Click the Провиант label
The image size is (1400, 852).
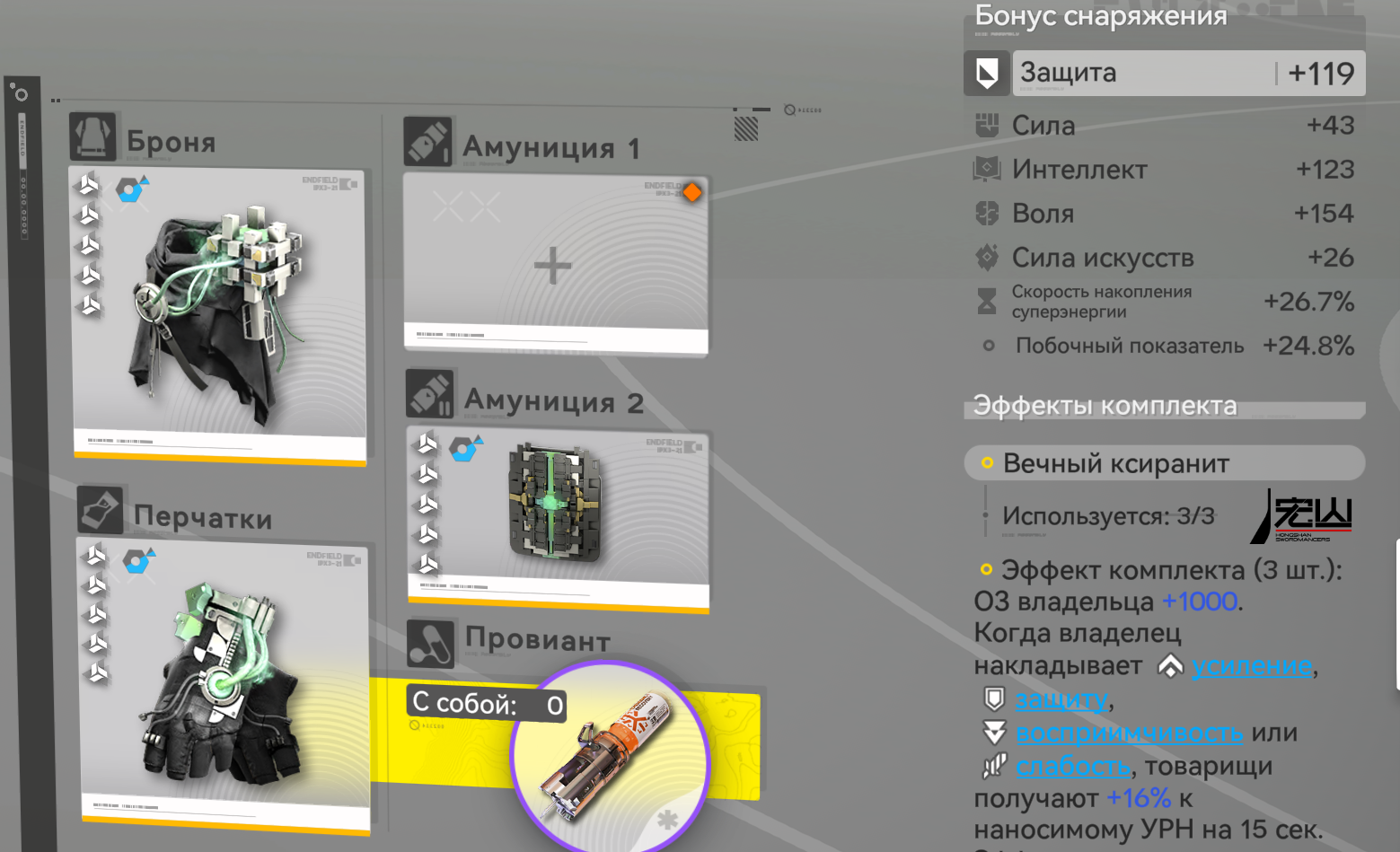point(538,639)
